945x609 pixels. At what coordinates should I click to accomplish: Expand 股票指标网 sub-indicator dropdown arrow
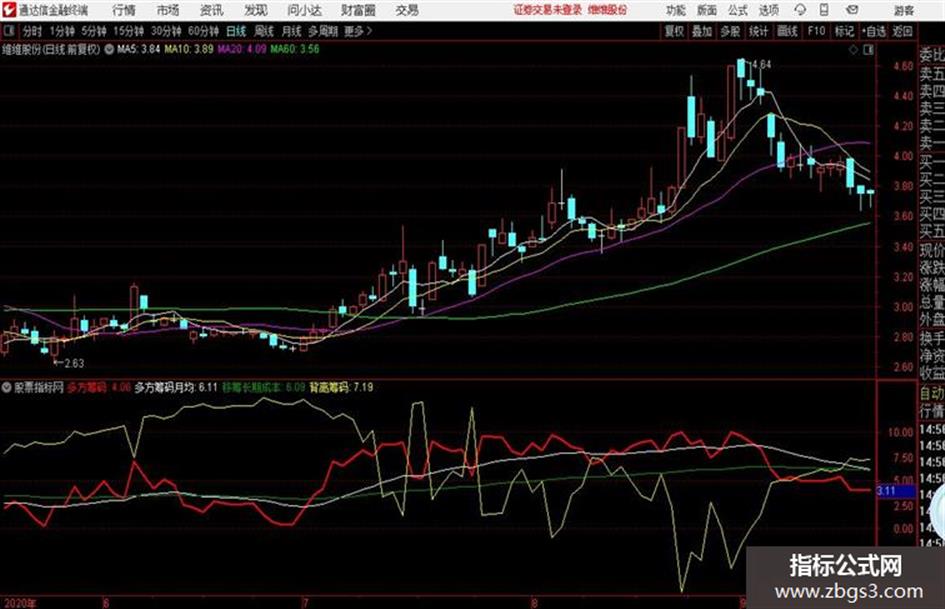(7, 387)
